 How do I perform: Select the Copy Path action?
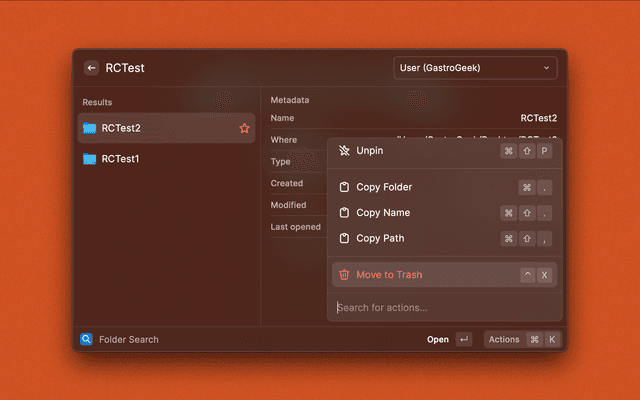pyautogui.click(x=380, y=239)
